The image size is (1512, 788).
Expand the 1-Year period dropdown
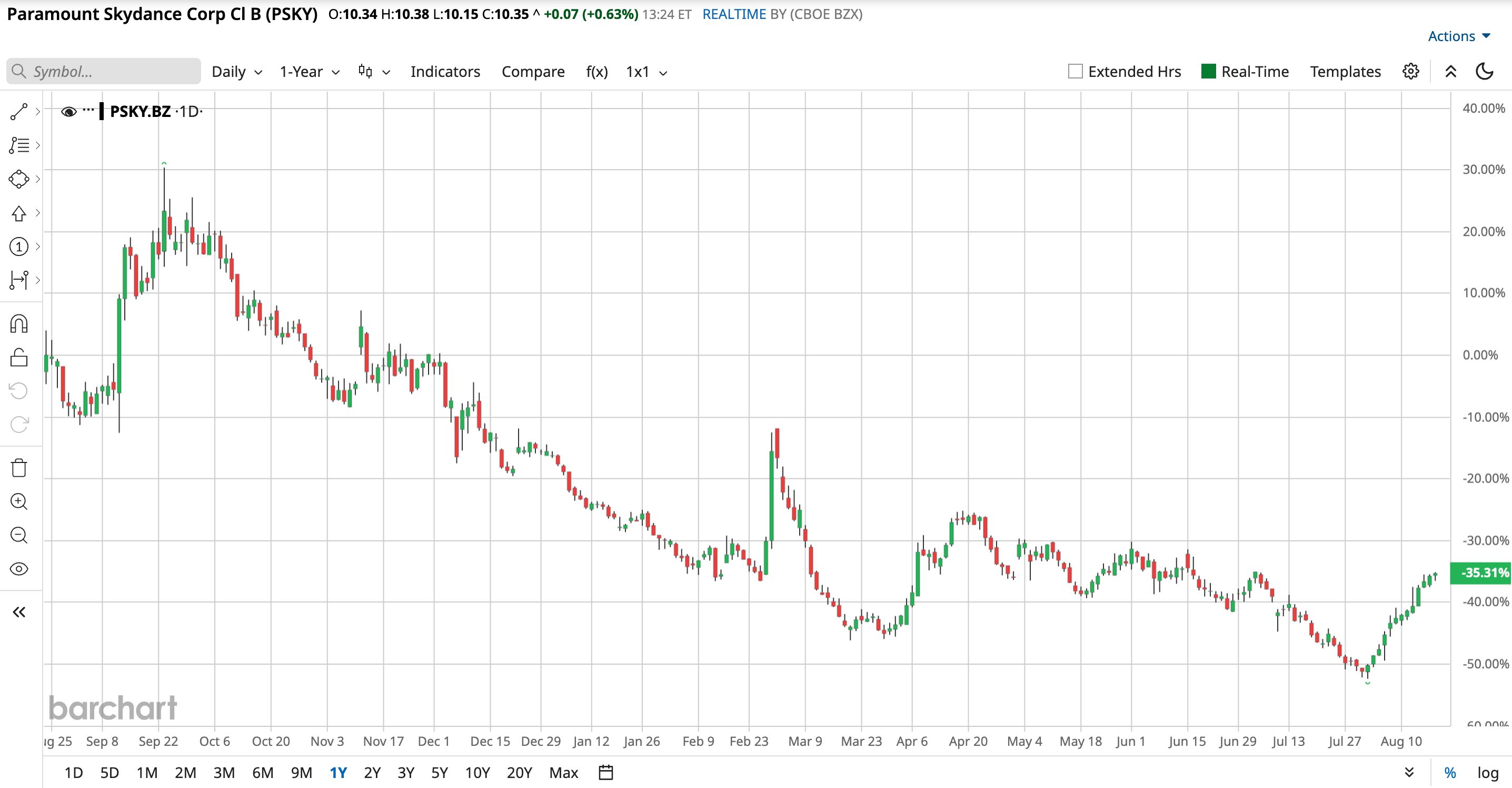pyautogui.click(x=310, y=72)
